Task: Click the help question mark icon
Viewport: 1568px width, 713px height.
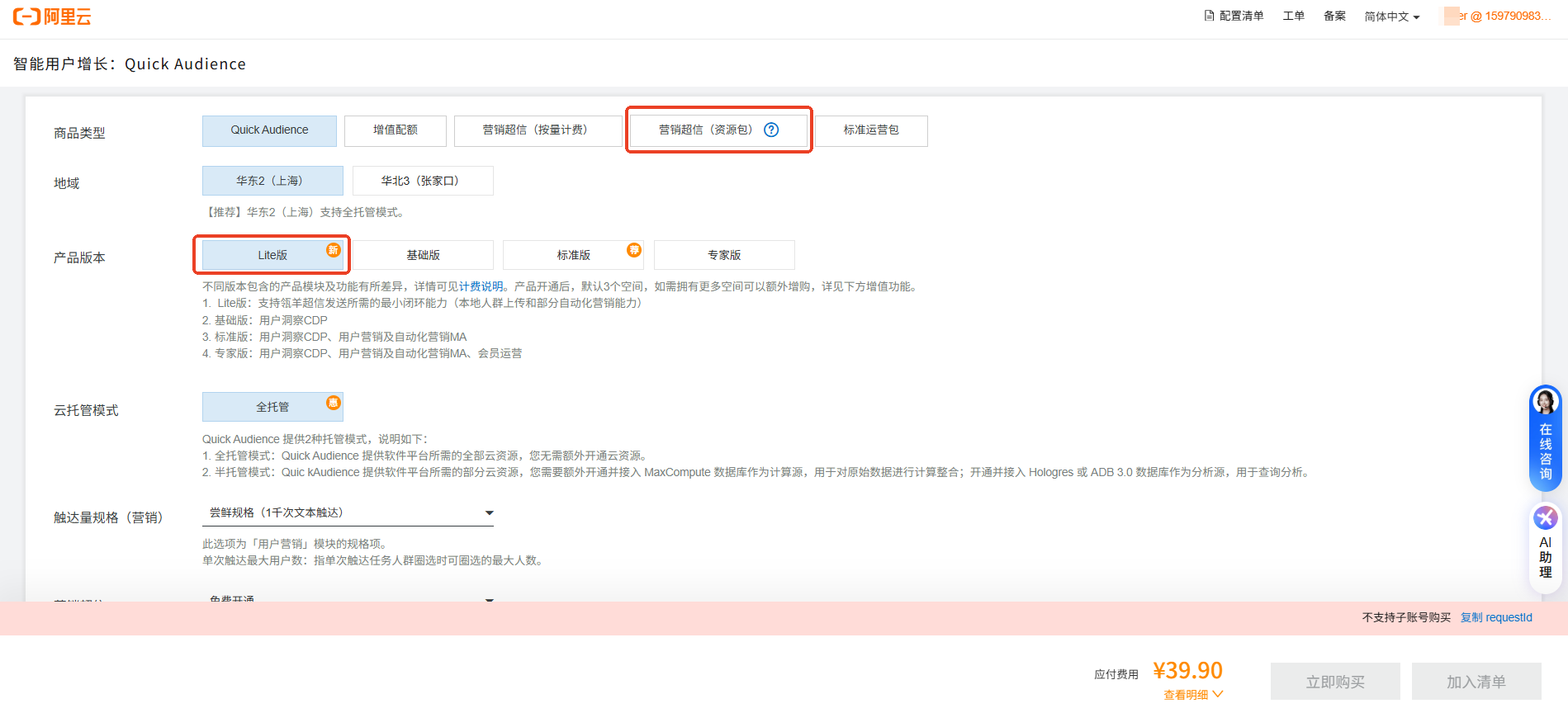Action: point(771,130)
